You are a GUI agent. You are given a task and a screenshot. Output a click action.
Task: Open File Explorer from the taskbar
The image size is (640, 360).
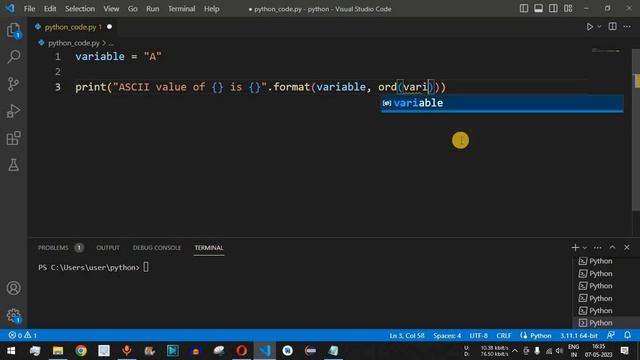point(58,351)
